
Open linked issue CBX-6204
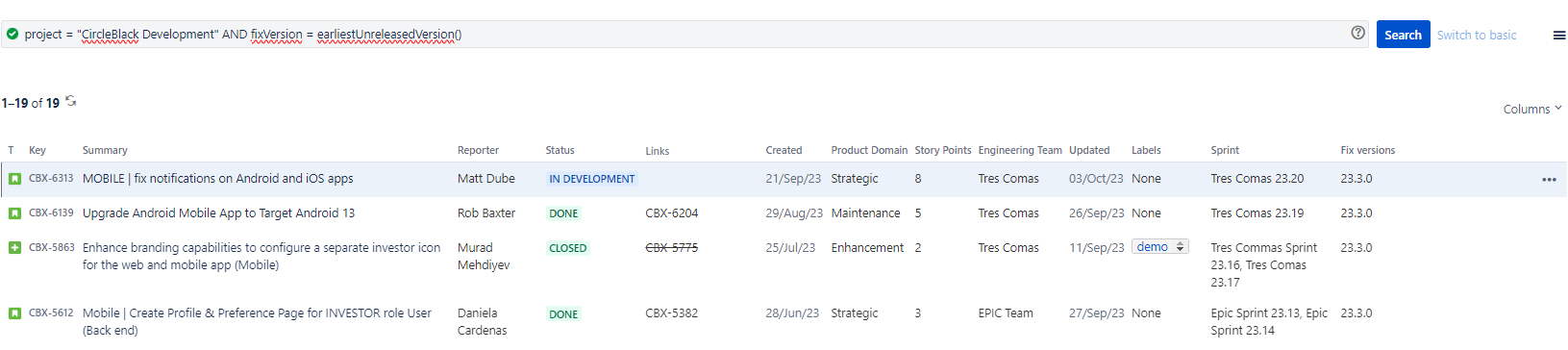672,213
